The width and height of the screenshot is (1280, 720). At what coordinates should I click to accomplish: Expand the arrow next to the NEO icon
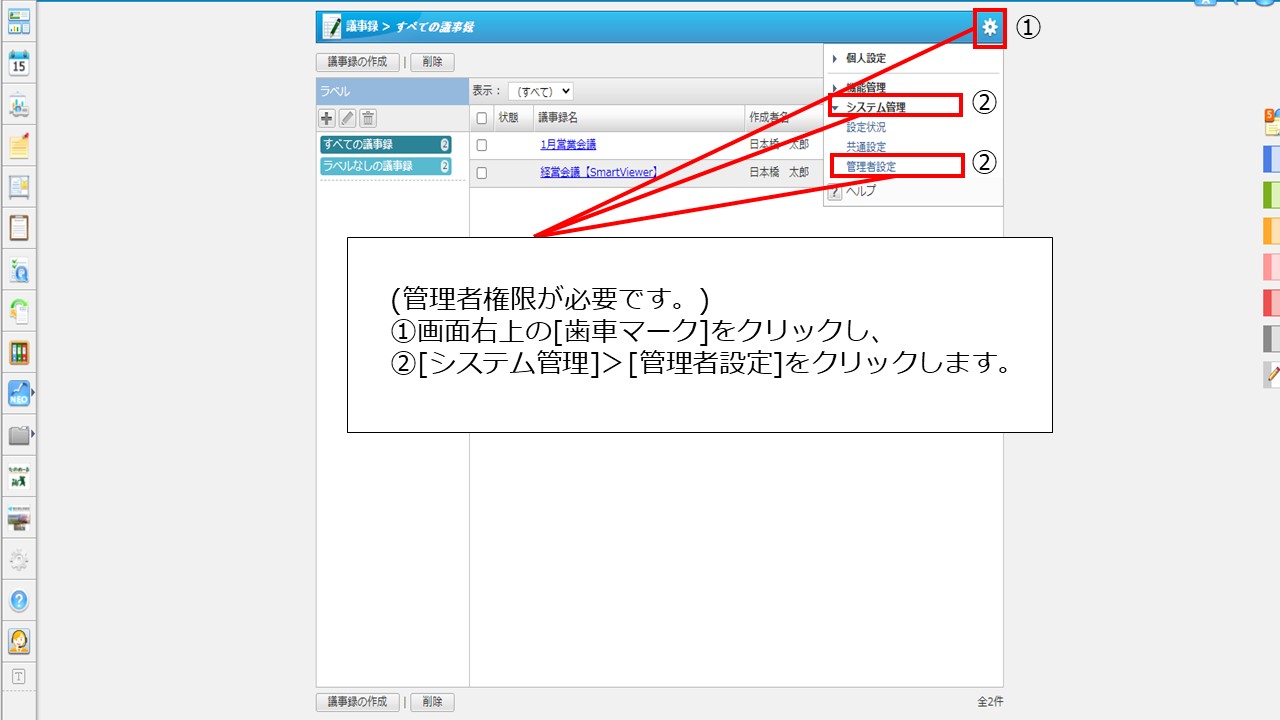tap(34, 393)
